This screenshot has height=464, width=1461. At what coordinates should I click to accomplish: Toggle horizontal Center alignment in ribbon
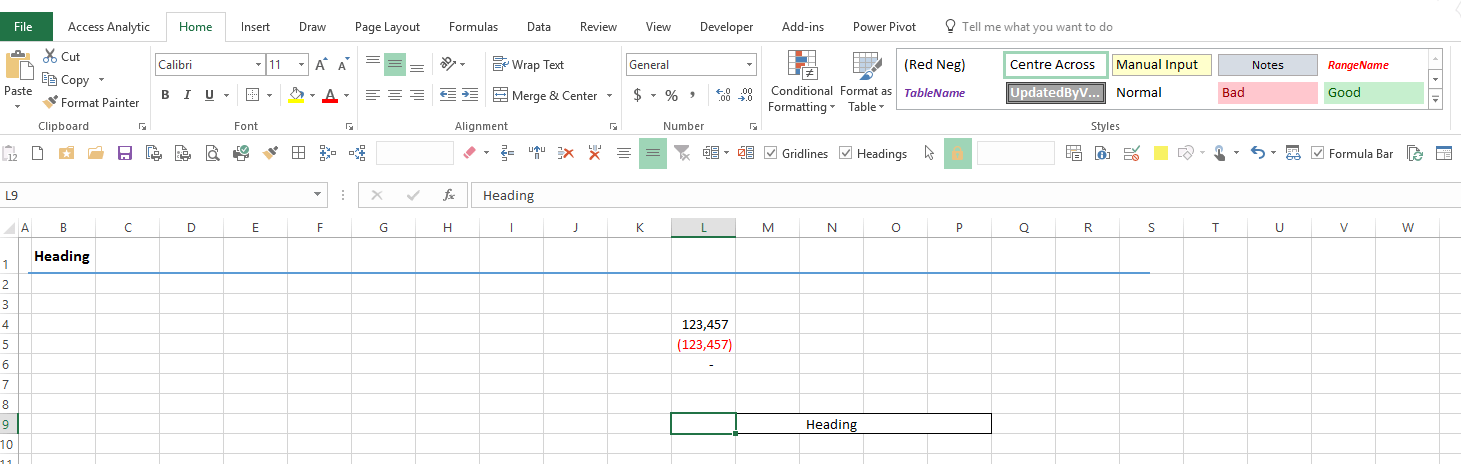click(x=395, y=95)
